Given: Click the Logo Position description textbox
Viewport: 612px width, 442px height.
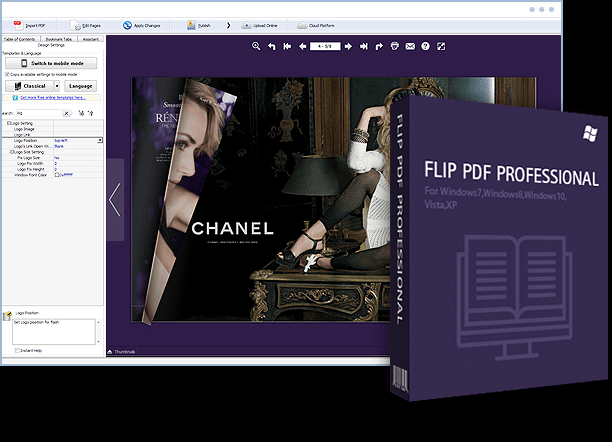Looking at the screenshot, I should point(54,332).
